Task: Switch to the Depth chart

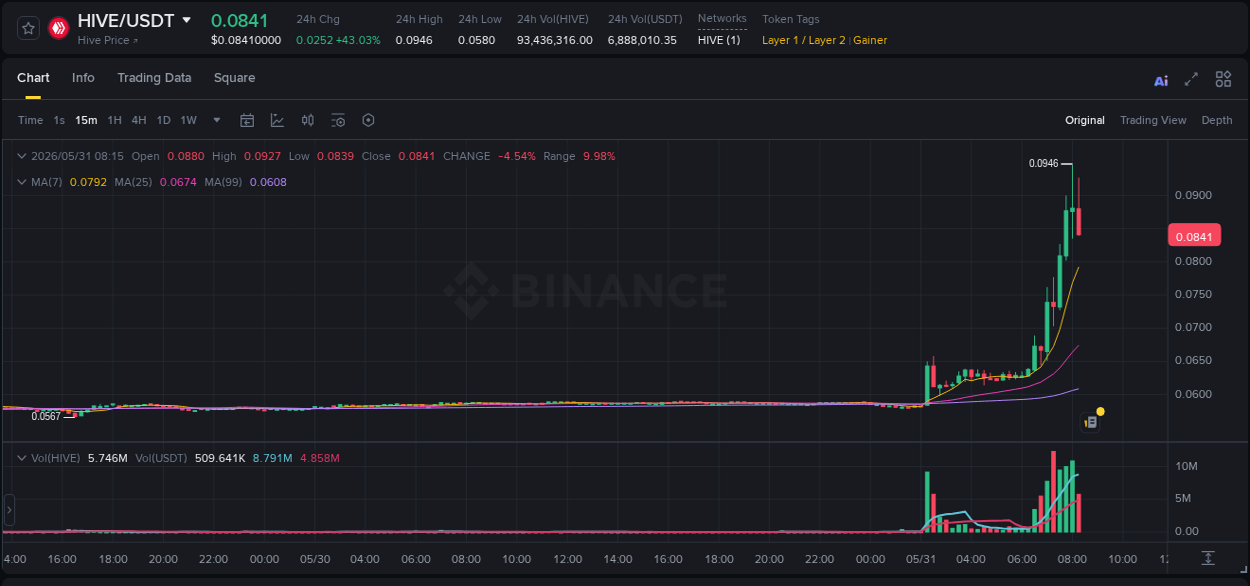Action: 1217,120
